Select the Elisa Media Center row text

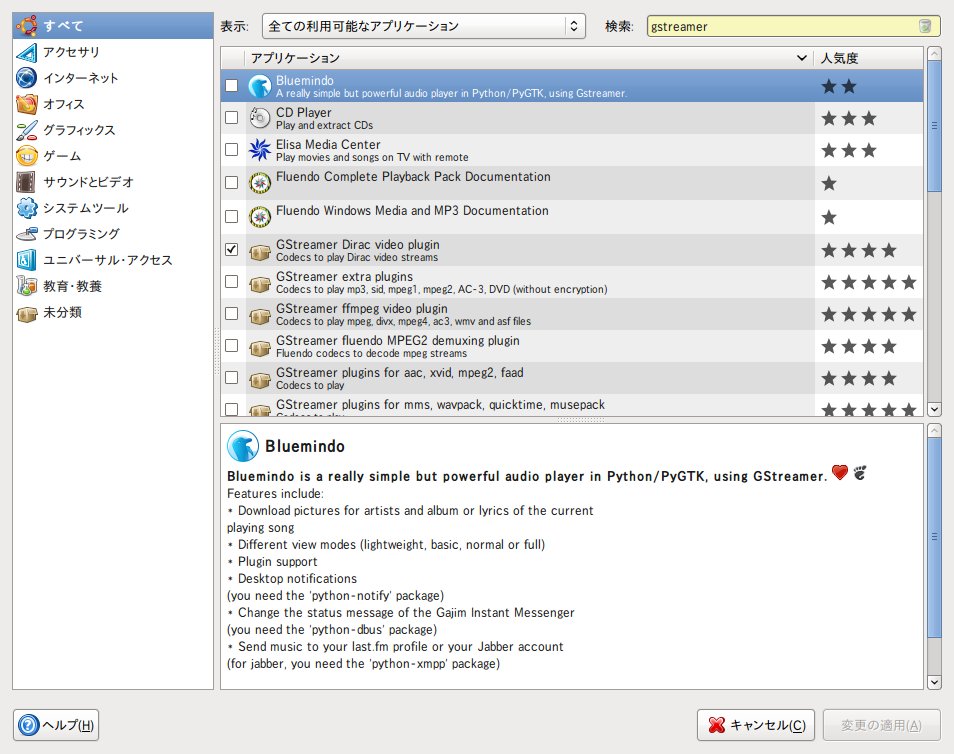pyautogui.click(x=372, y=150)
